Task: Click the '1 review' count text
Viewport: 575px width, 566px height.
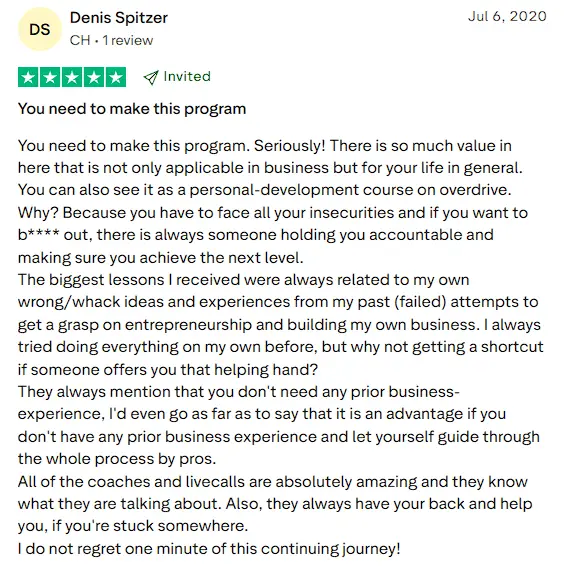Action: (x=128, y=40)
